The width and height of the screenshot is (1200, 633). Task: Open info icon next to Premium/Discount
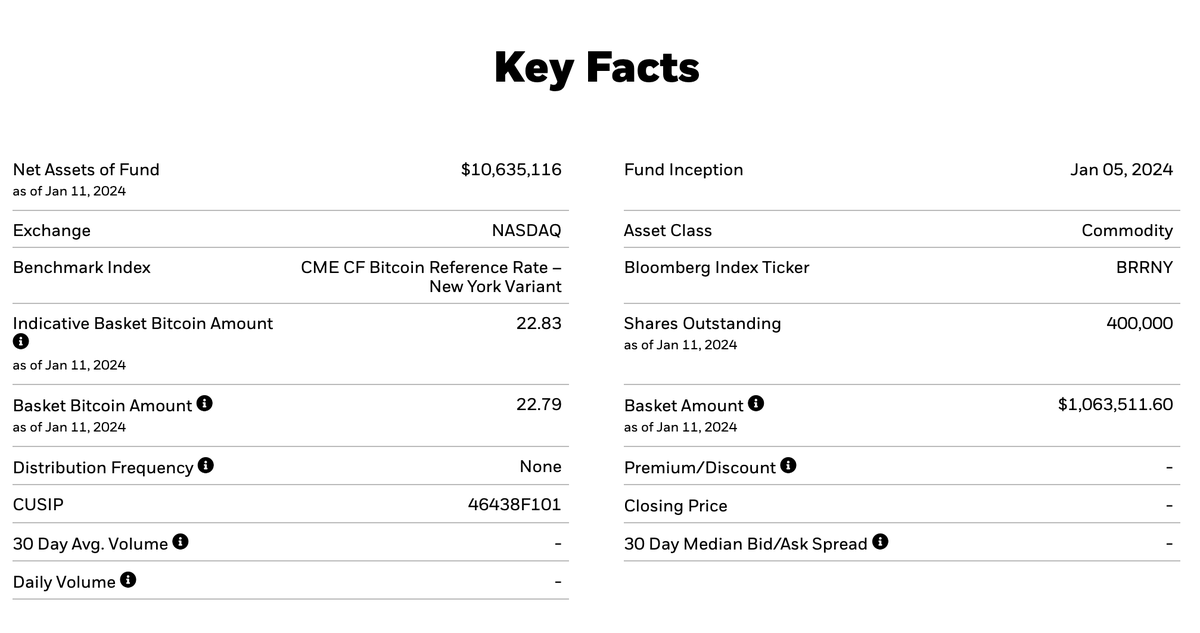(788, 466)
